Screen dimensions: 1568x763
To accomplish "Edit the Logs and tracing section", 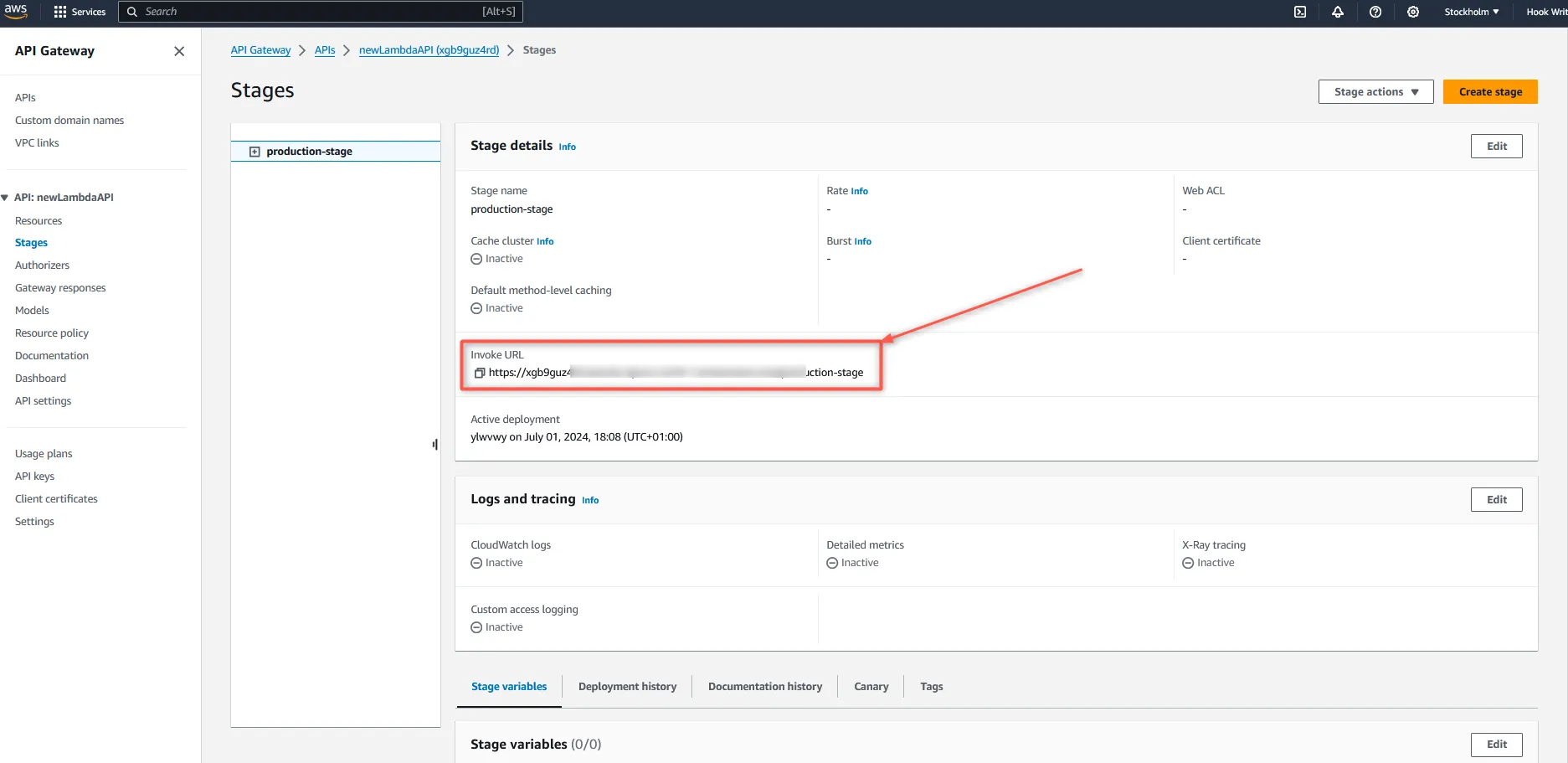I will 1497,500.
